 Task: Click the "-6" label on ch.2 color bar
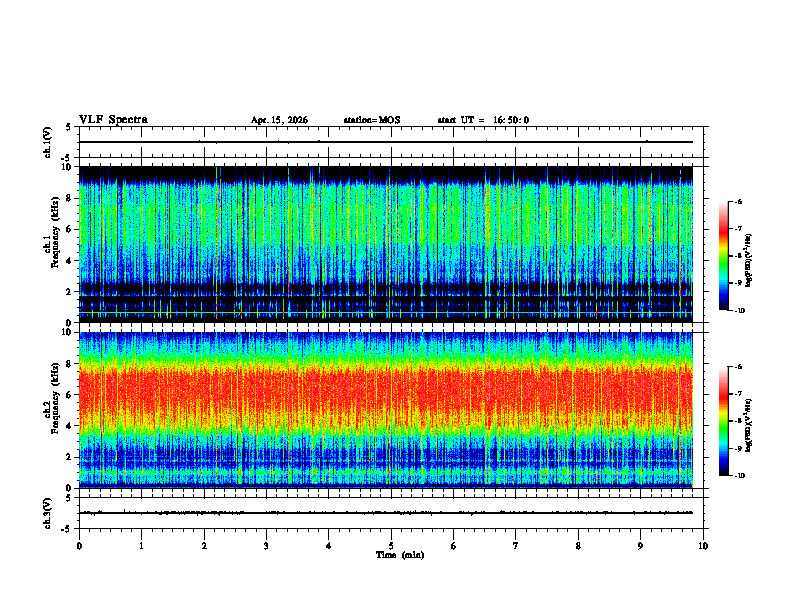point(738,367)
